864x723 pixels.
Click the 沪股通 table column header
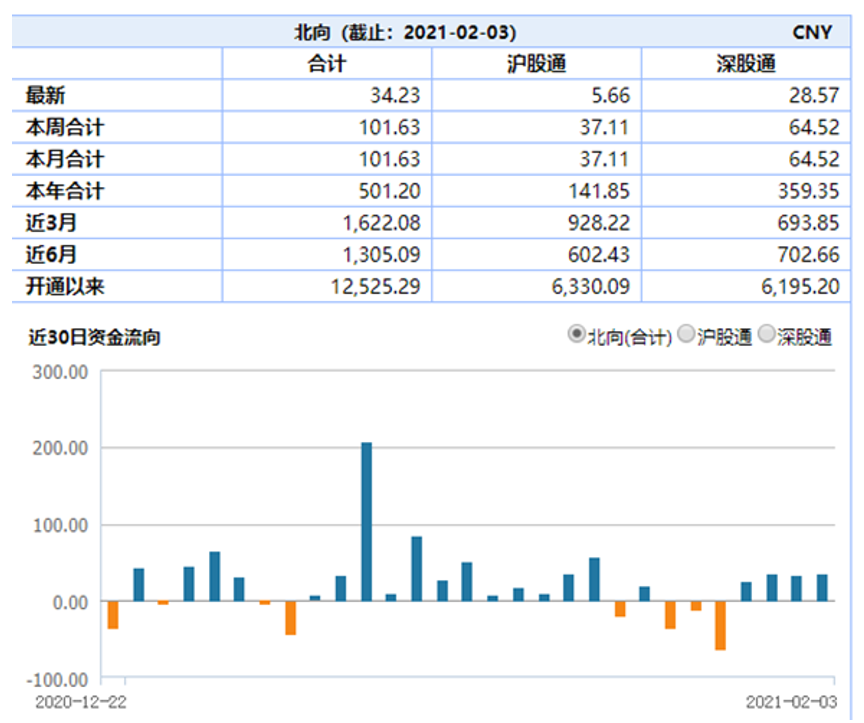536,64
